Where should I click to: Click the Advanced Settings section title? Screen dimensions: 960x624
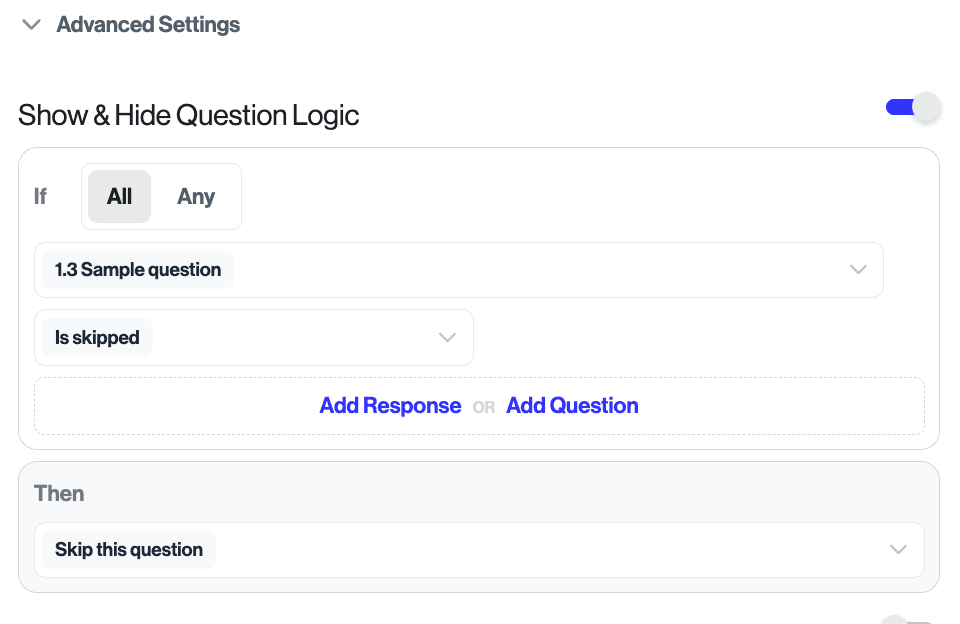click(x=148, y=25)
